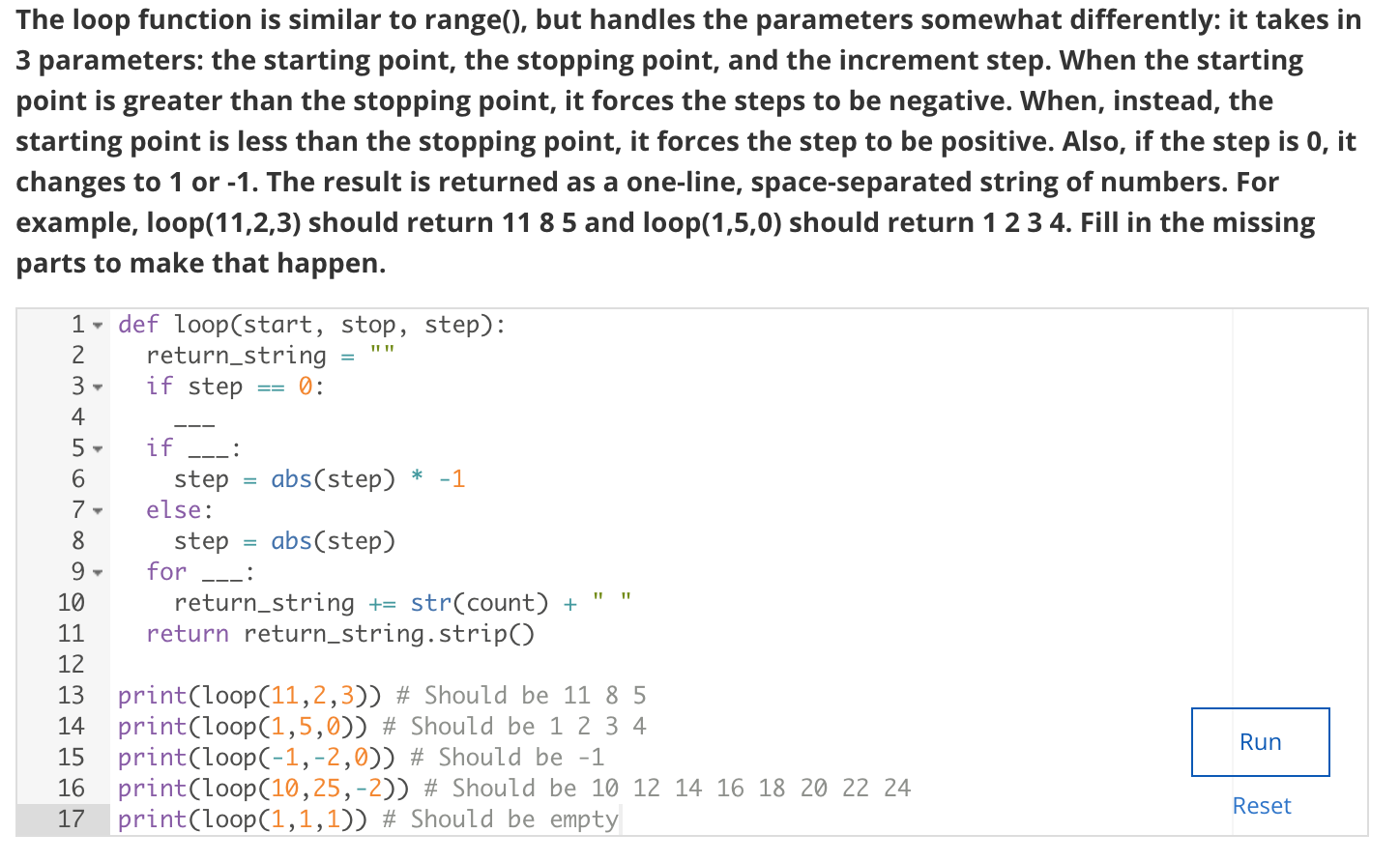Collapse the if block on line 5
Screen dimensions: 1400x862
97,448
